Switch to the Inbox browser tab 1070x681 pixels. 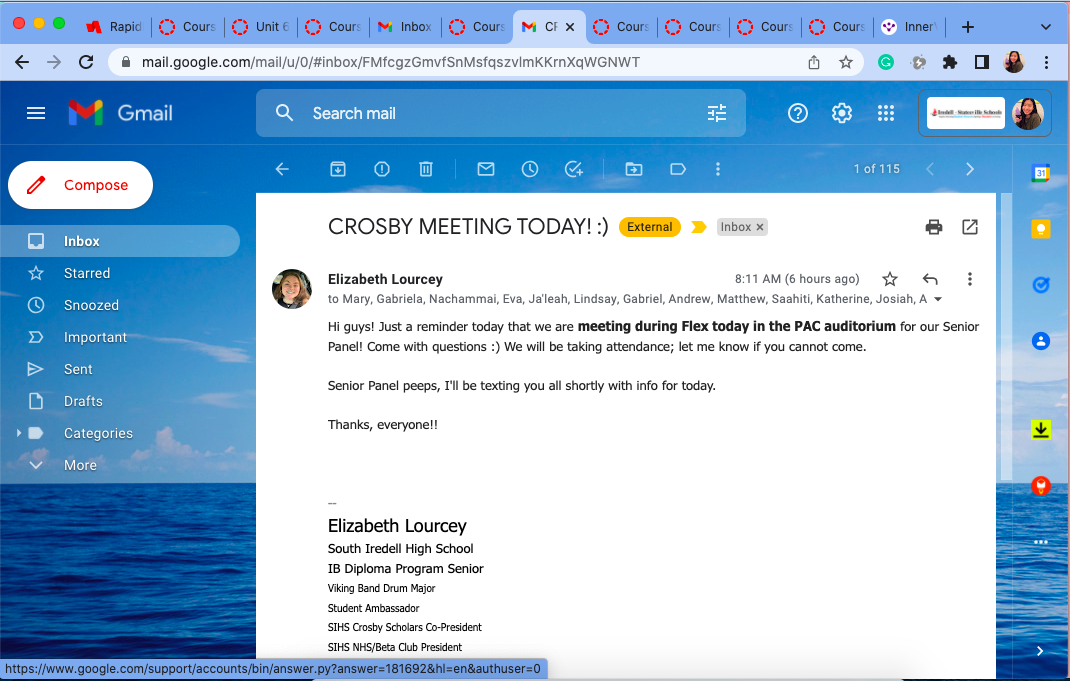click(x=405, y=27)
